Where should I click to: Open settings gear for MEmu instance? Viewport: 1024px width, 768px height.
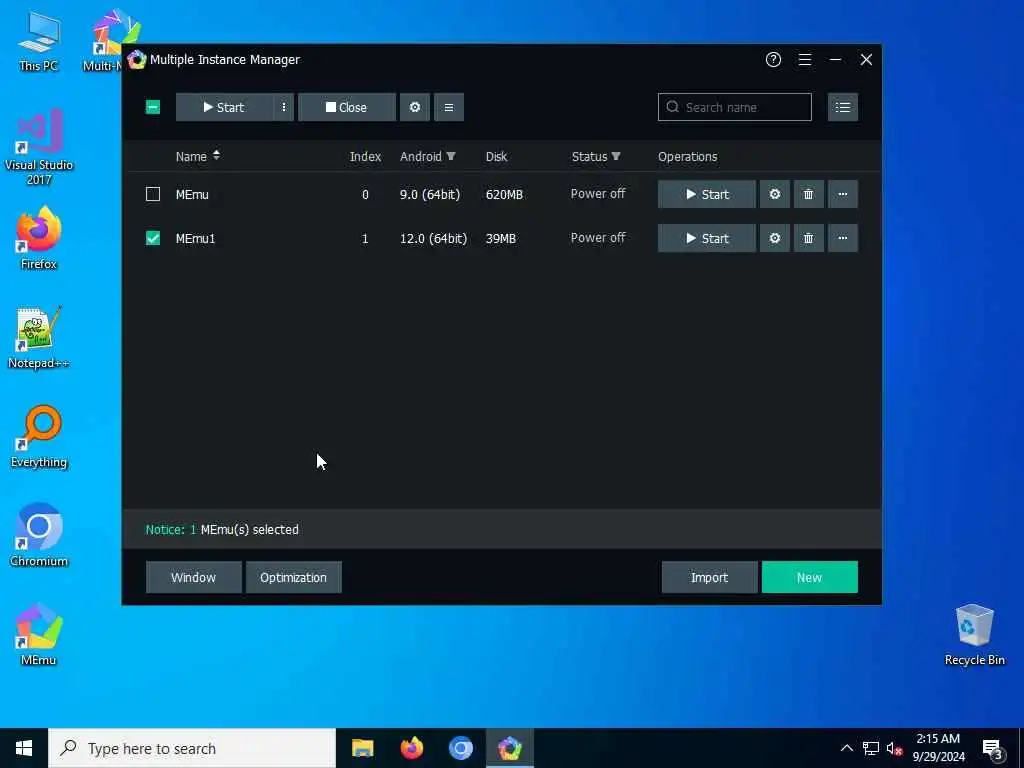click(775, 194)
